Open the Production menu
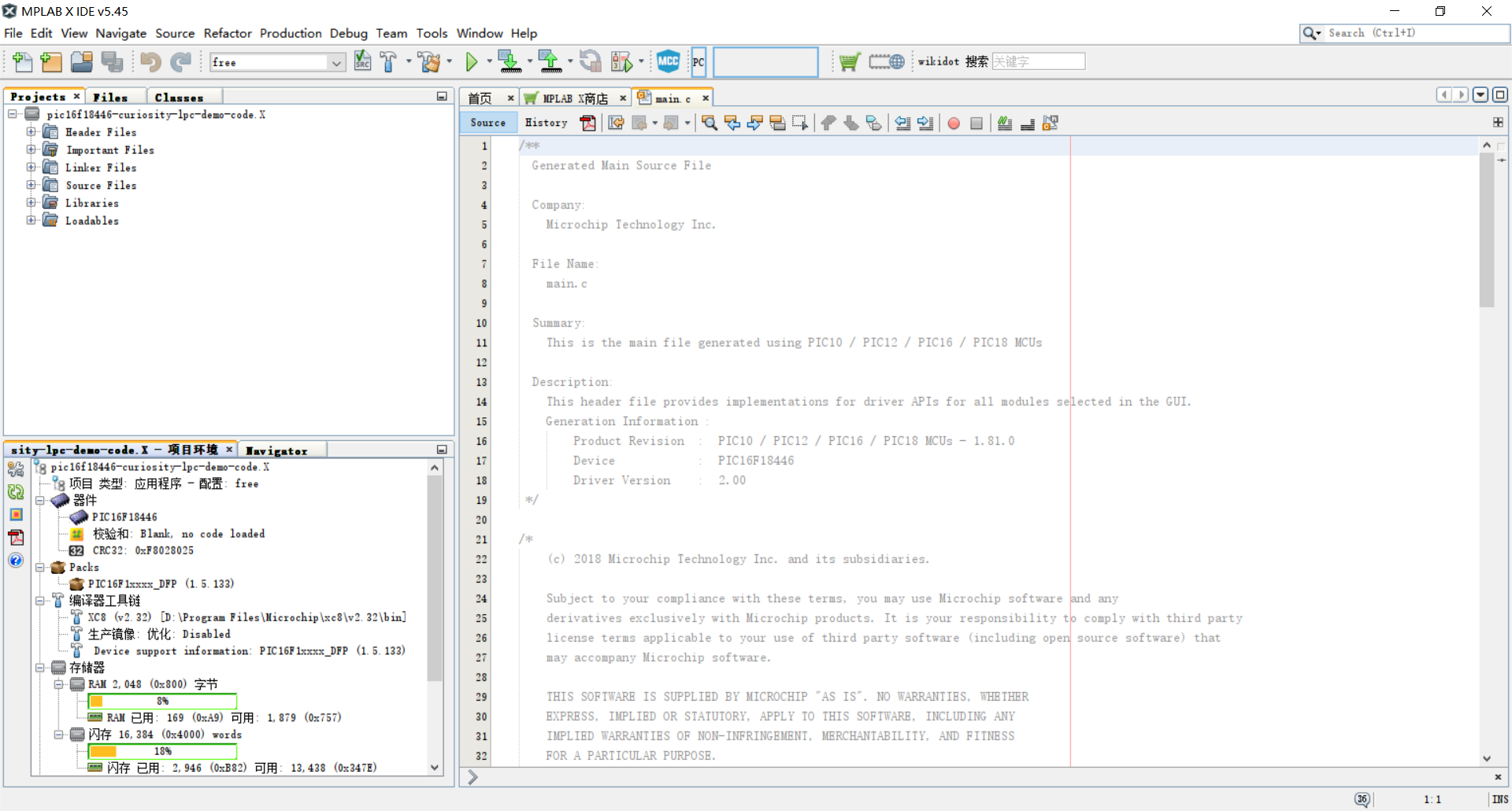The image size is (1512, 811). point(291,33)
